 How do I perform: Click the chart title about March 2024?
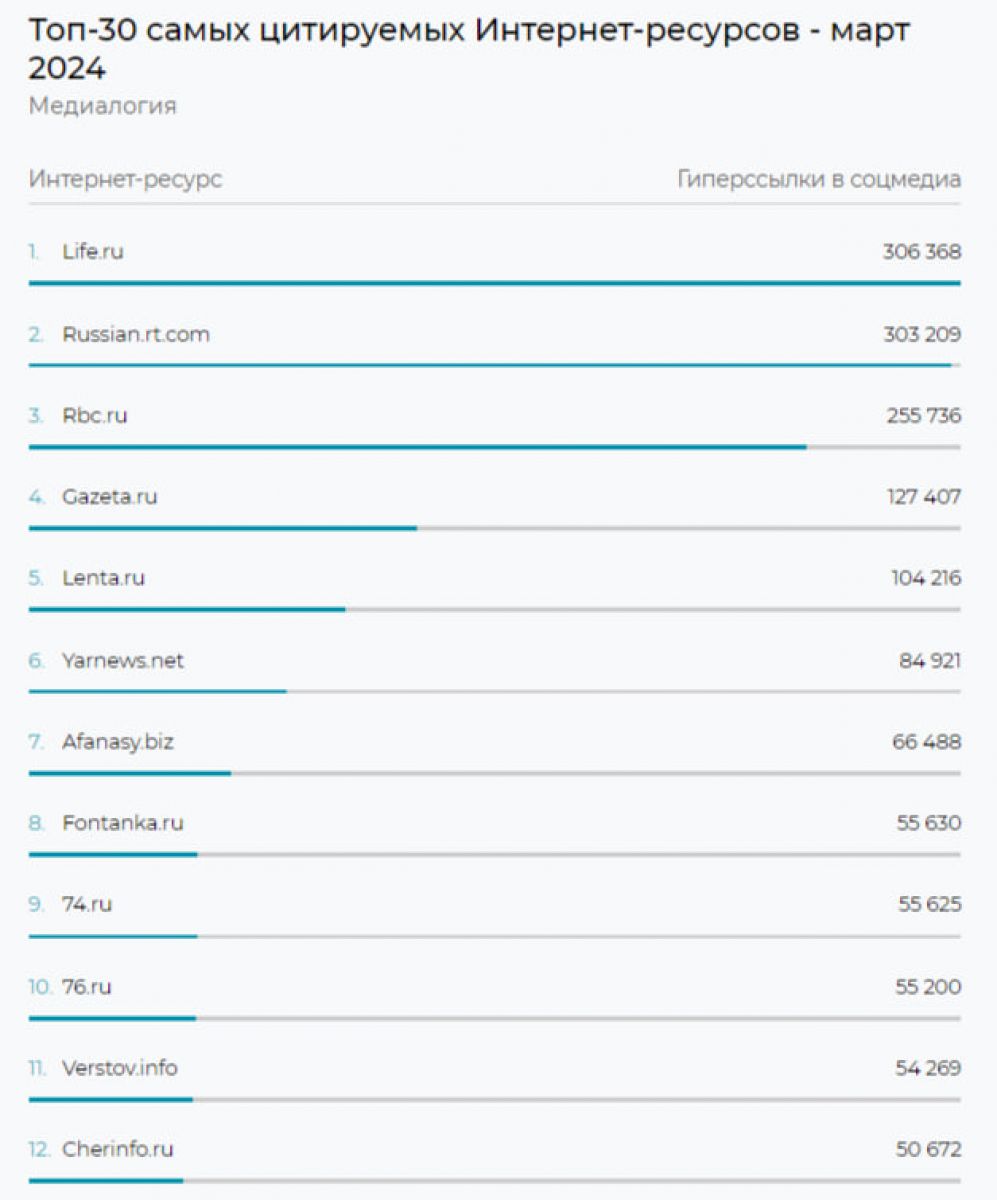(x=469, y=50)
